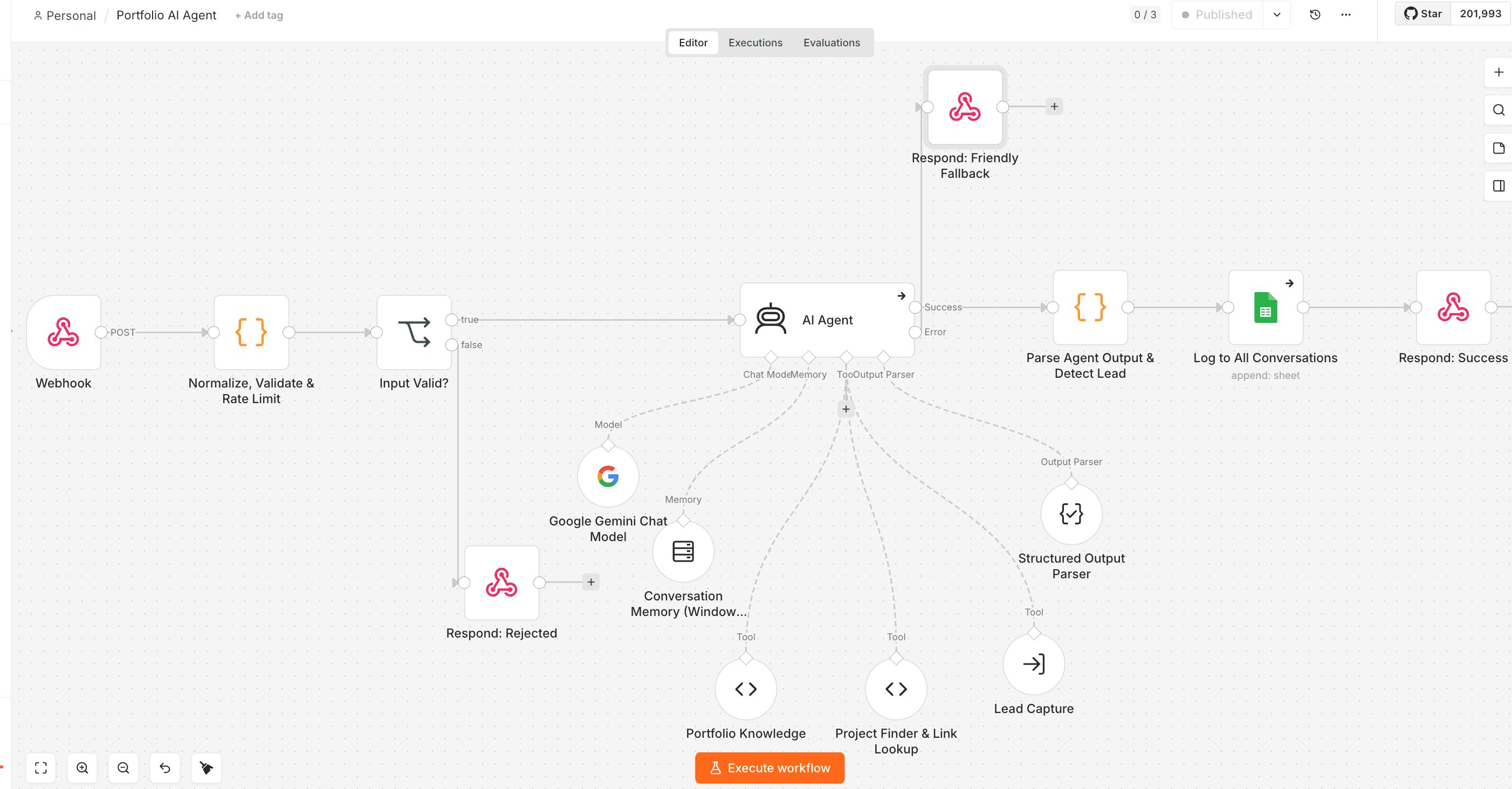Add node after Respond: Rejected

click(x=591, y=583)
